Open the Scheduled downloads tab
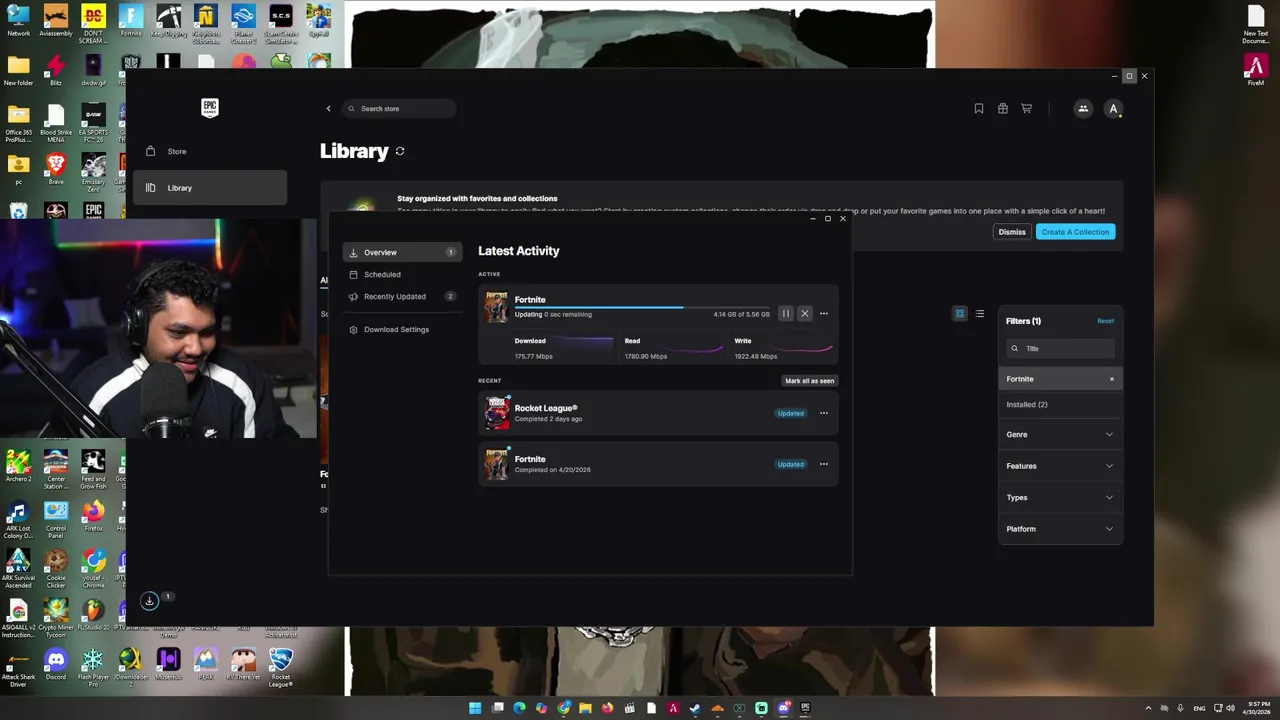 pyautogui.click(x=402, y=274)
